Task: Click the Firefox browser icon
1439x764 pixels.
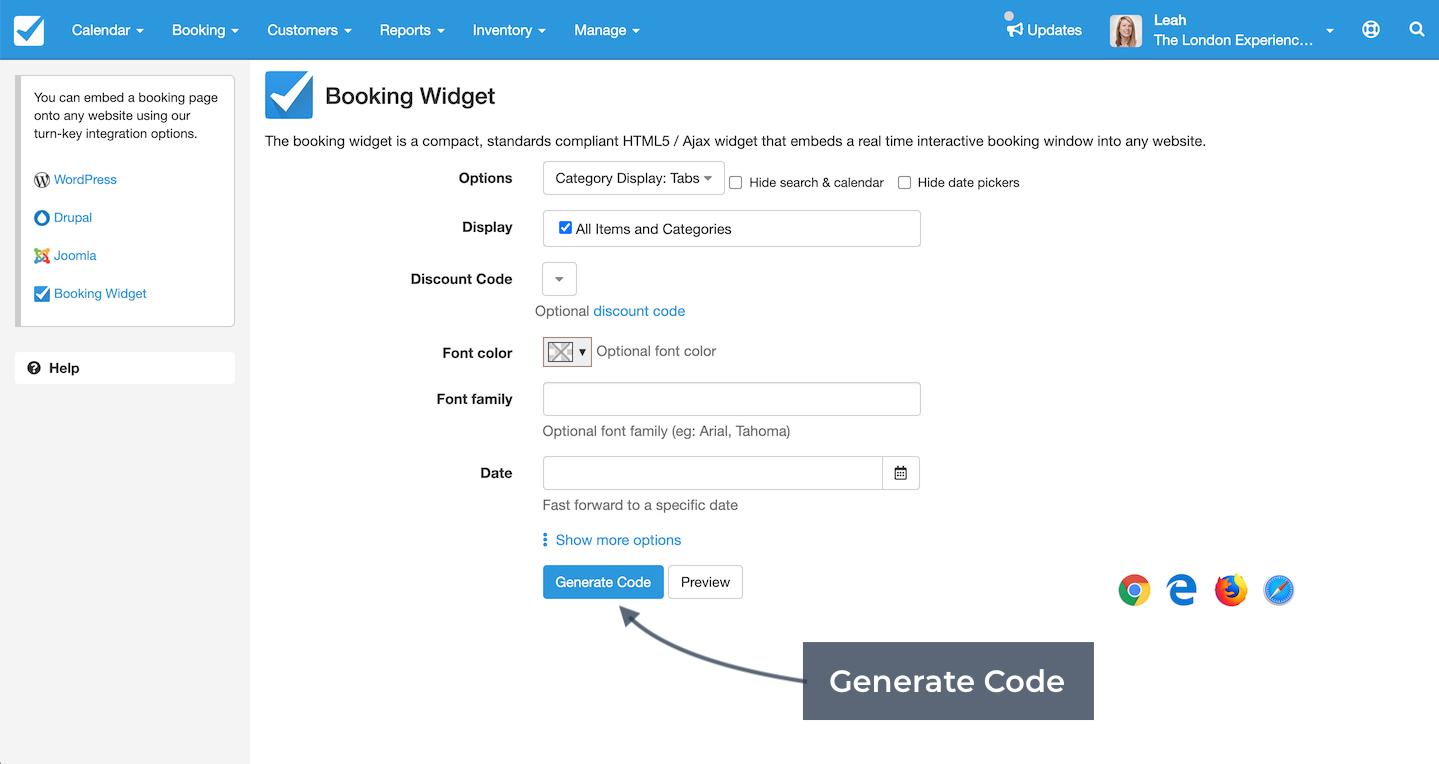Action: pos(1231,590)
